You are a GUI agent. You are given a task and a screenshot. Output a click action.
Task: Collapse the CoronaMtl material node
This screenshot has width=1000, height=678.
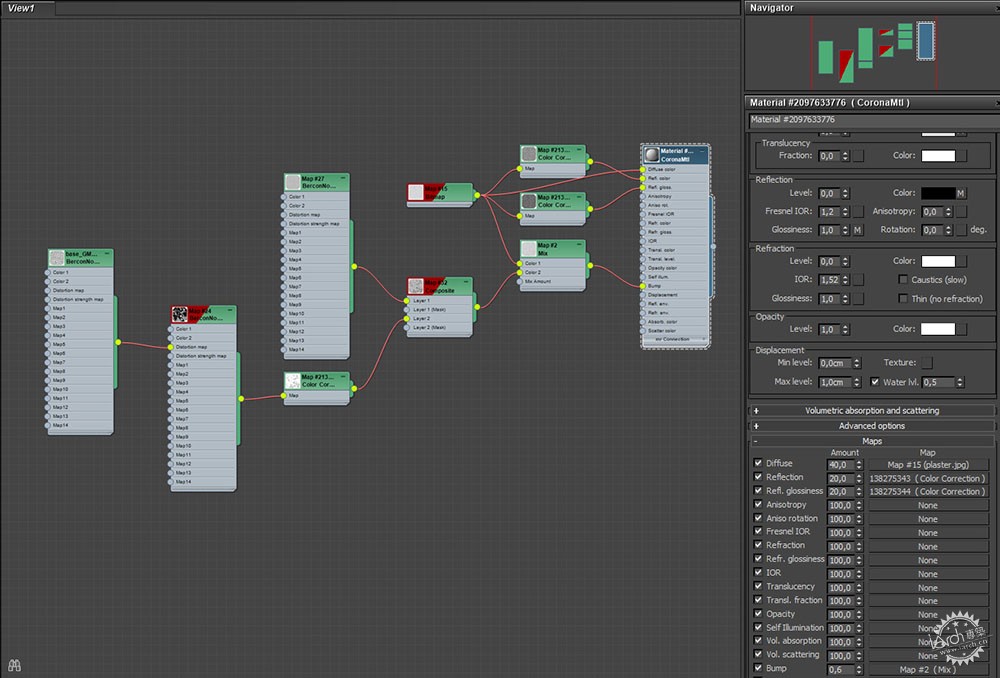(x=702, y=151)
